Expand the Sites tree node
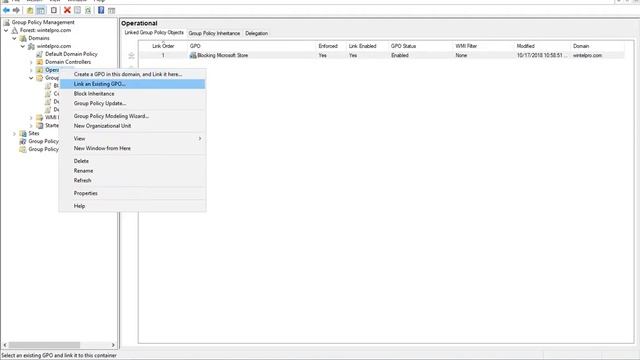The height and width of the screenshot is (360, 640). 14,133
